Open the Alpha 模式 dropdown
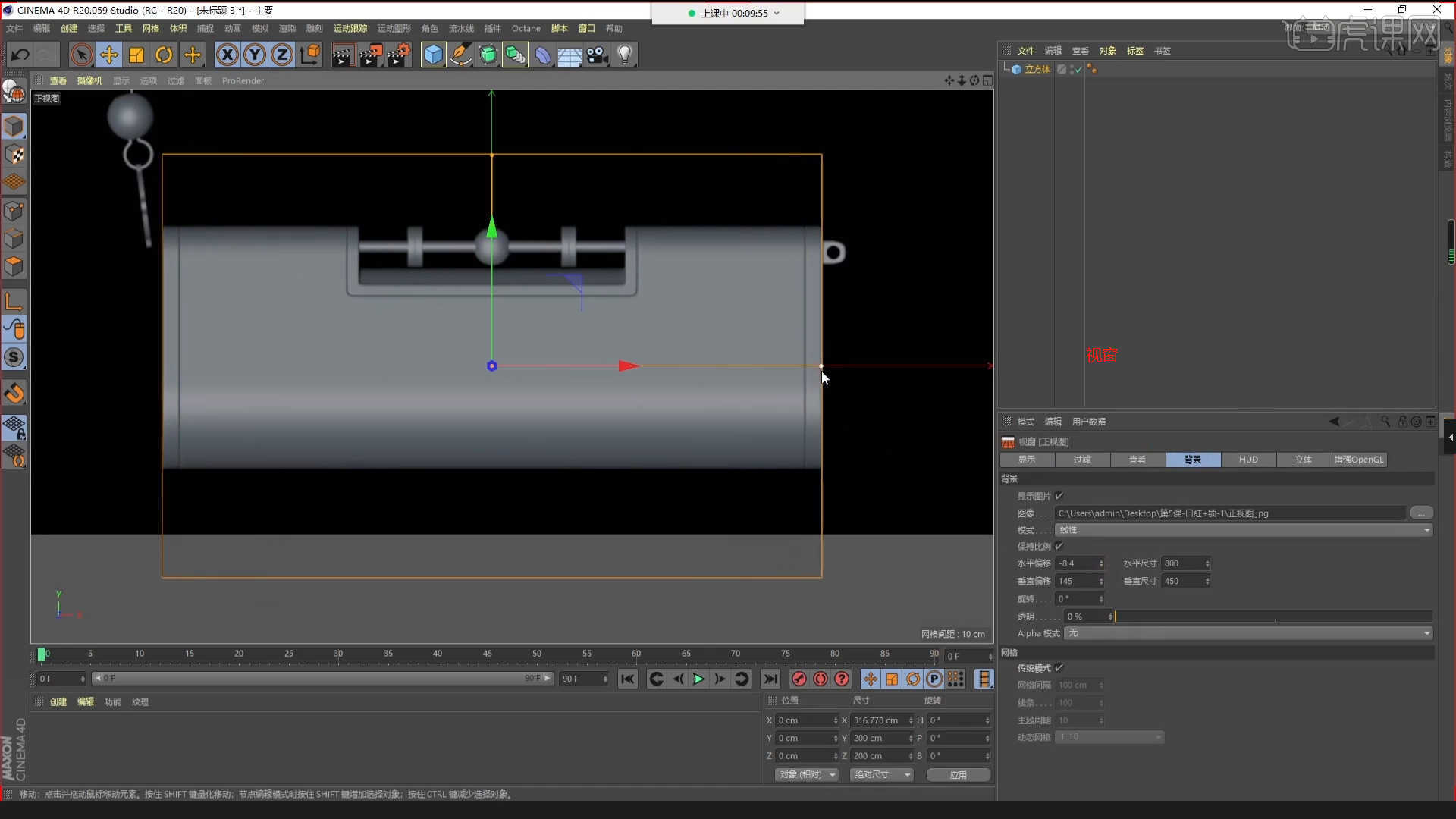Viewport: 1456px width, 819px height. 1248,633
